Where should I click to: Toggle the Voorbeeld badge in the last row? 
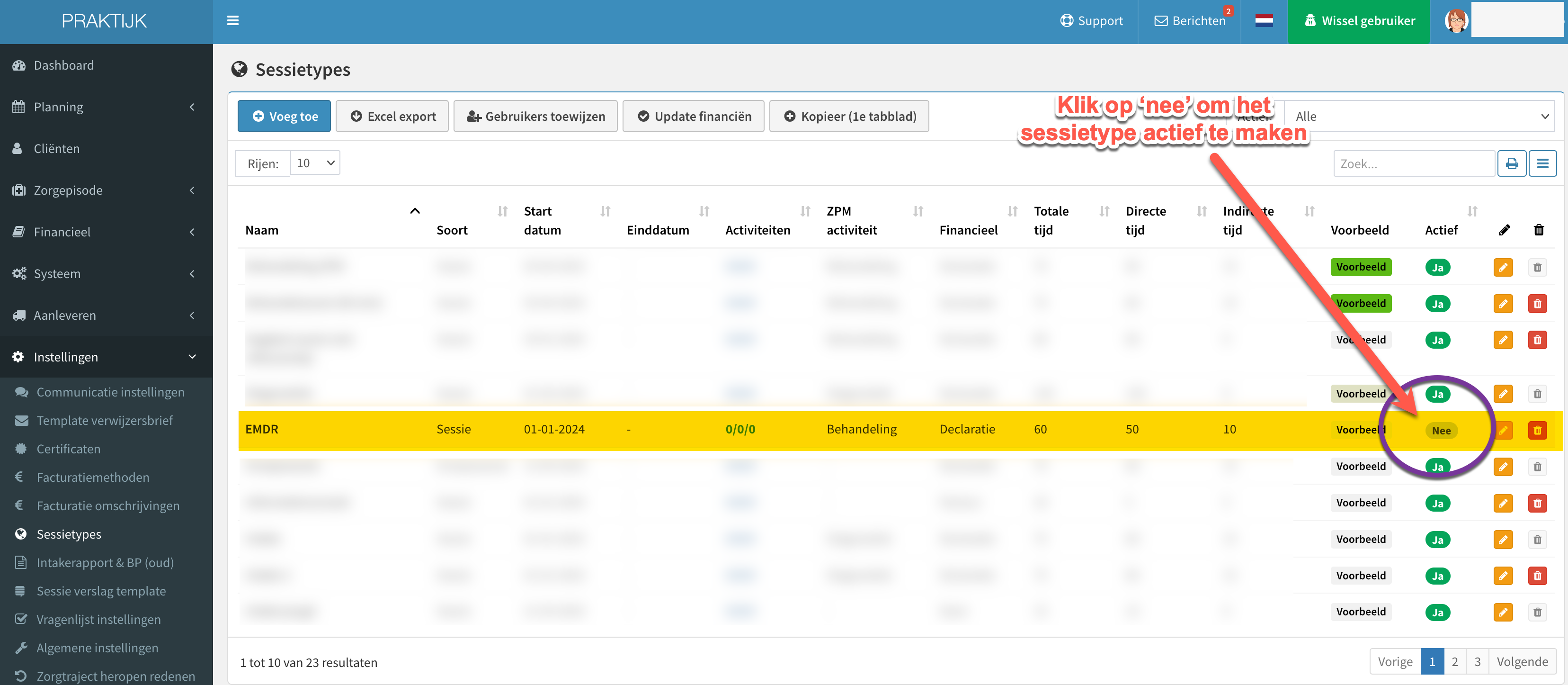pos(1361,612)
